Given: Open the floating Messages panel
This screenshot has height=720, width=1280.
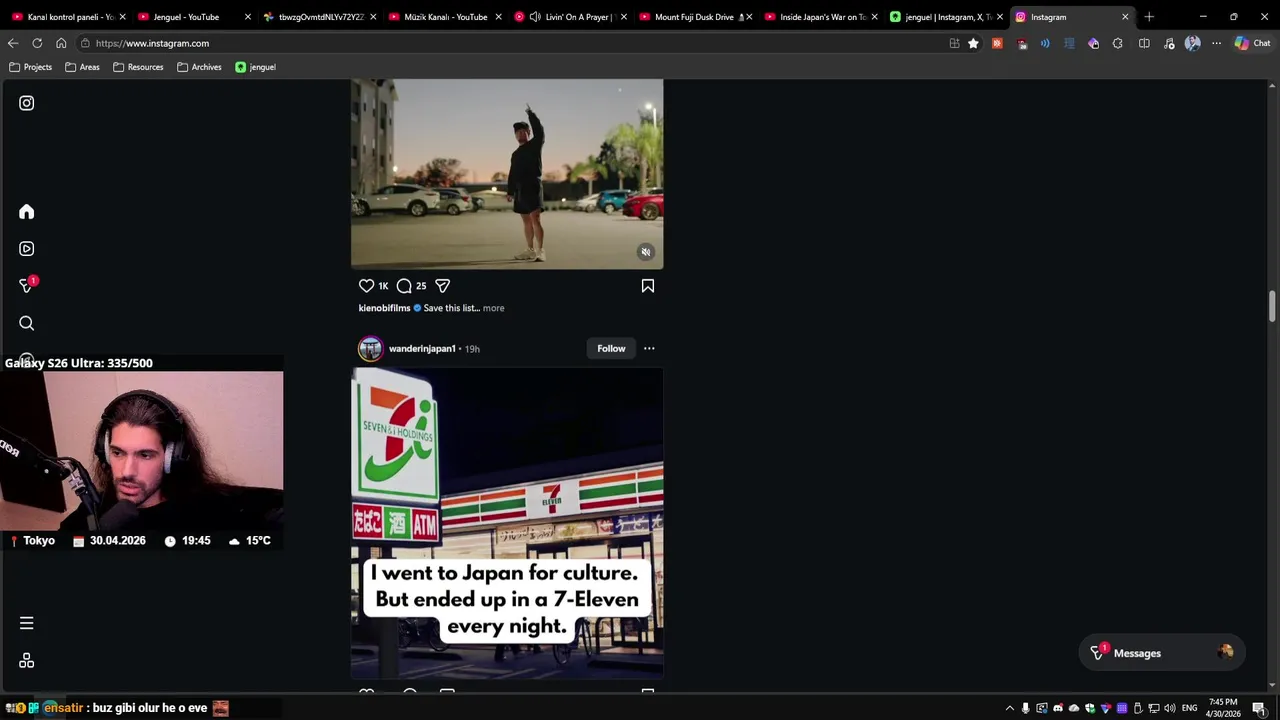Looking at the screenshot, I should click(x=1160, y=653).
